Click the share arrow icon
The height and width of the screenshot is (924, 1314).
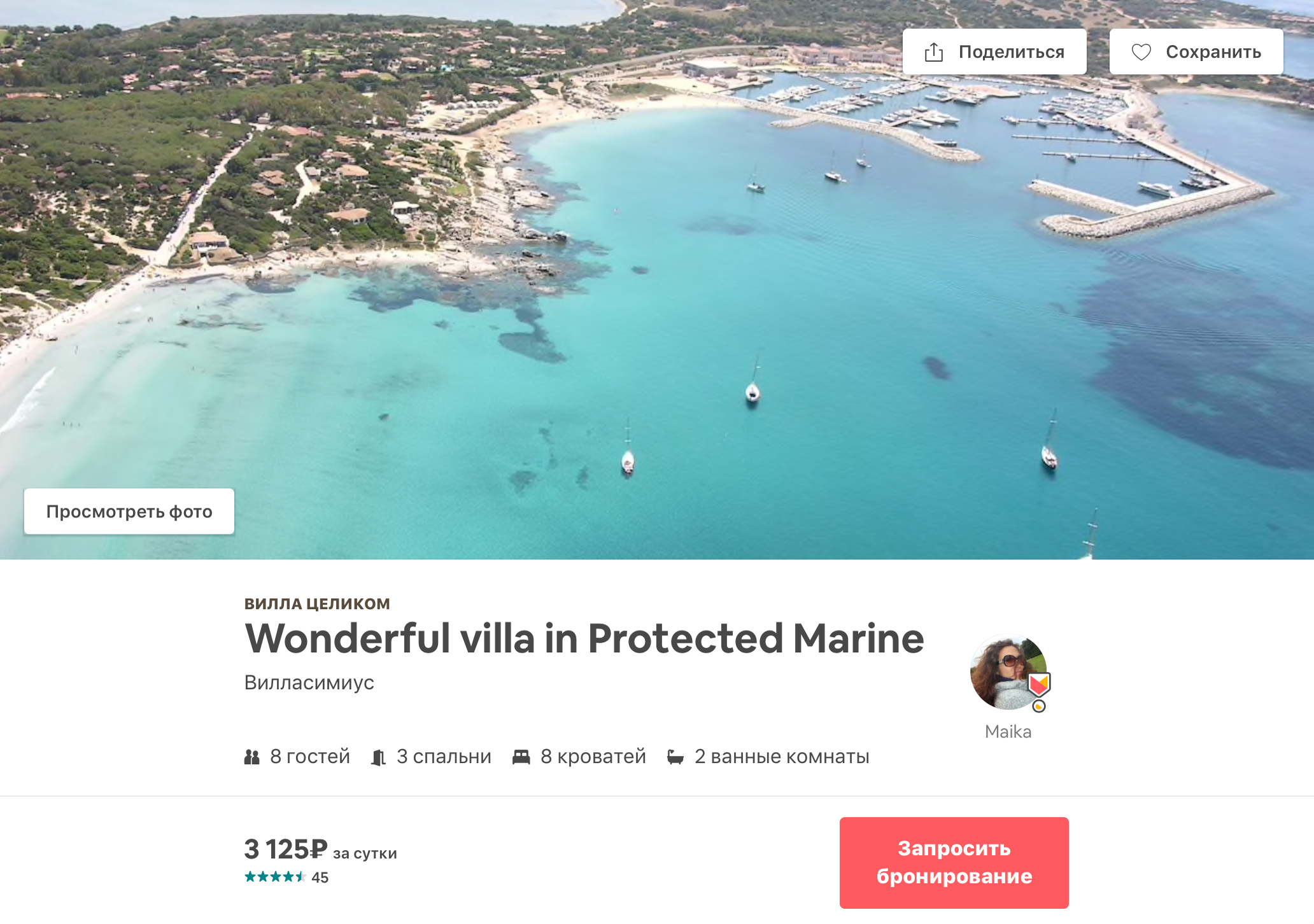933,52
